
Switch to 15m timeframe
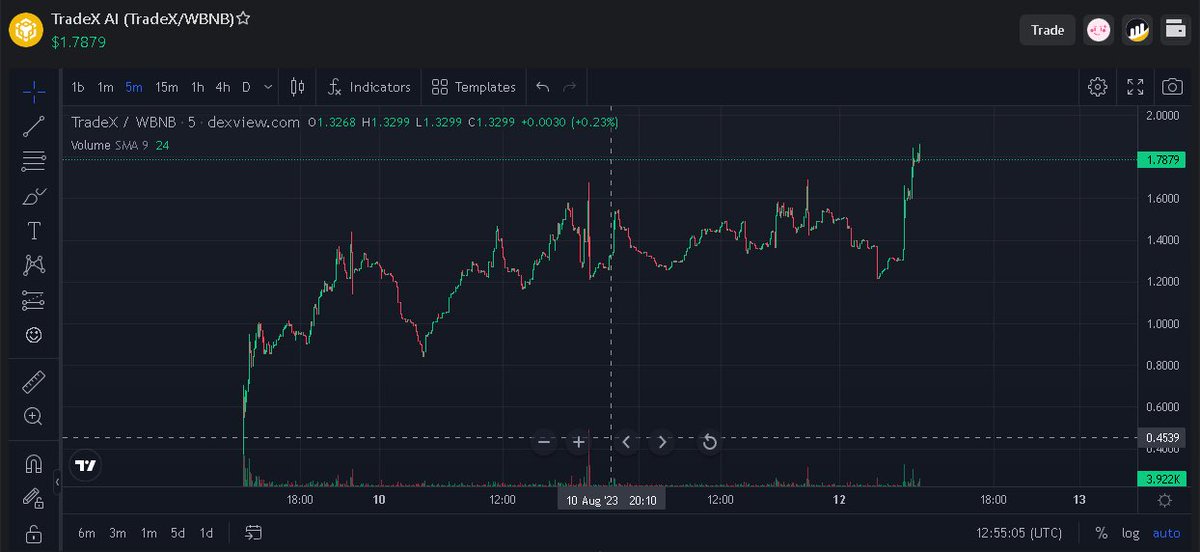tap(167, 87)
